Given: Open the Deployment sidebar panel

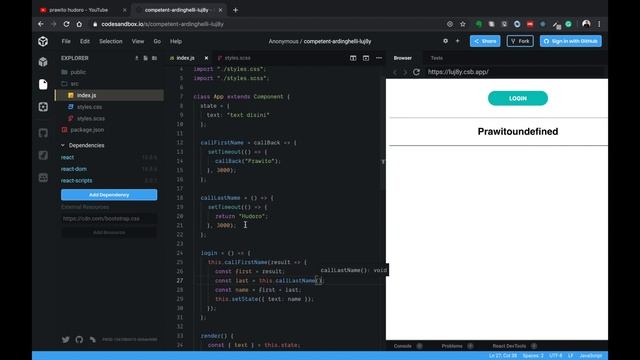Looking at the screenshot, I should pyautogui.click(x=43, y=155).
